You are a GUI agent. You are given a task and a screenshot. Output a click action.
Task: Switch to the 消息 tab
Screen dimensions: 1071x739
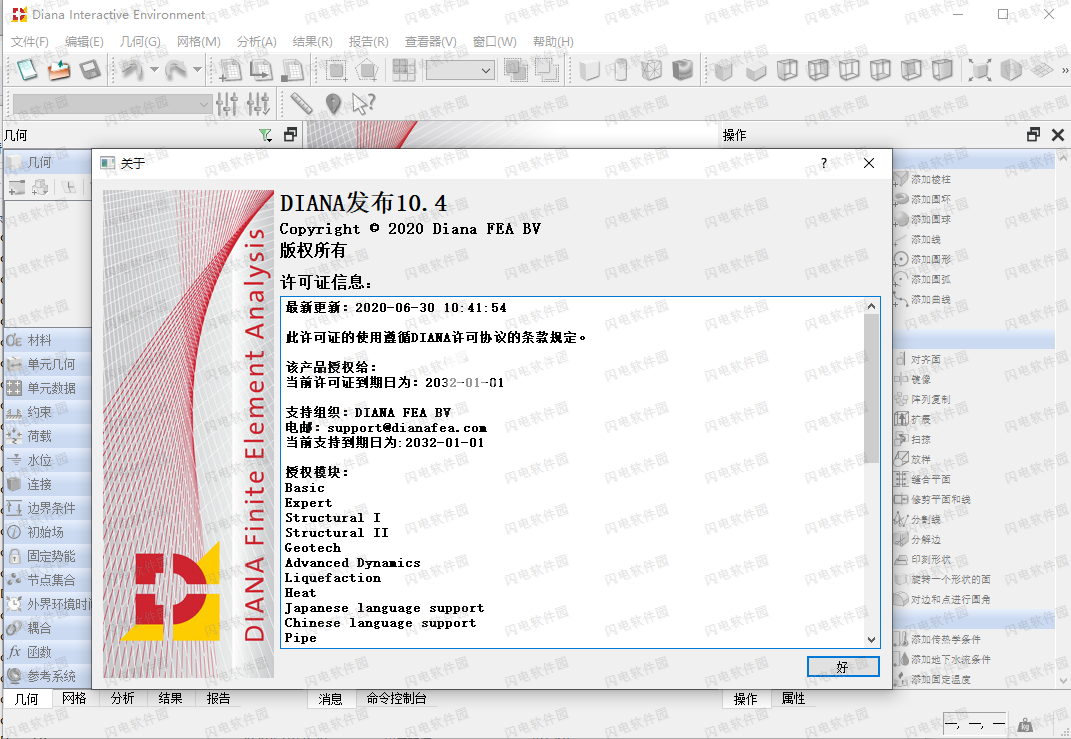point(331,699)
